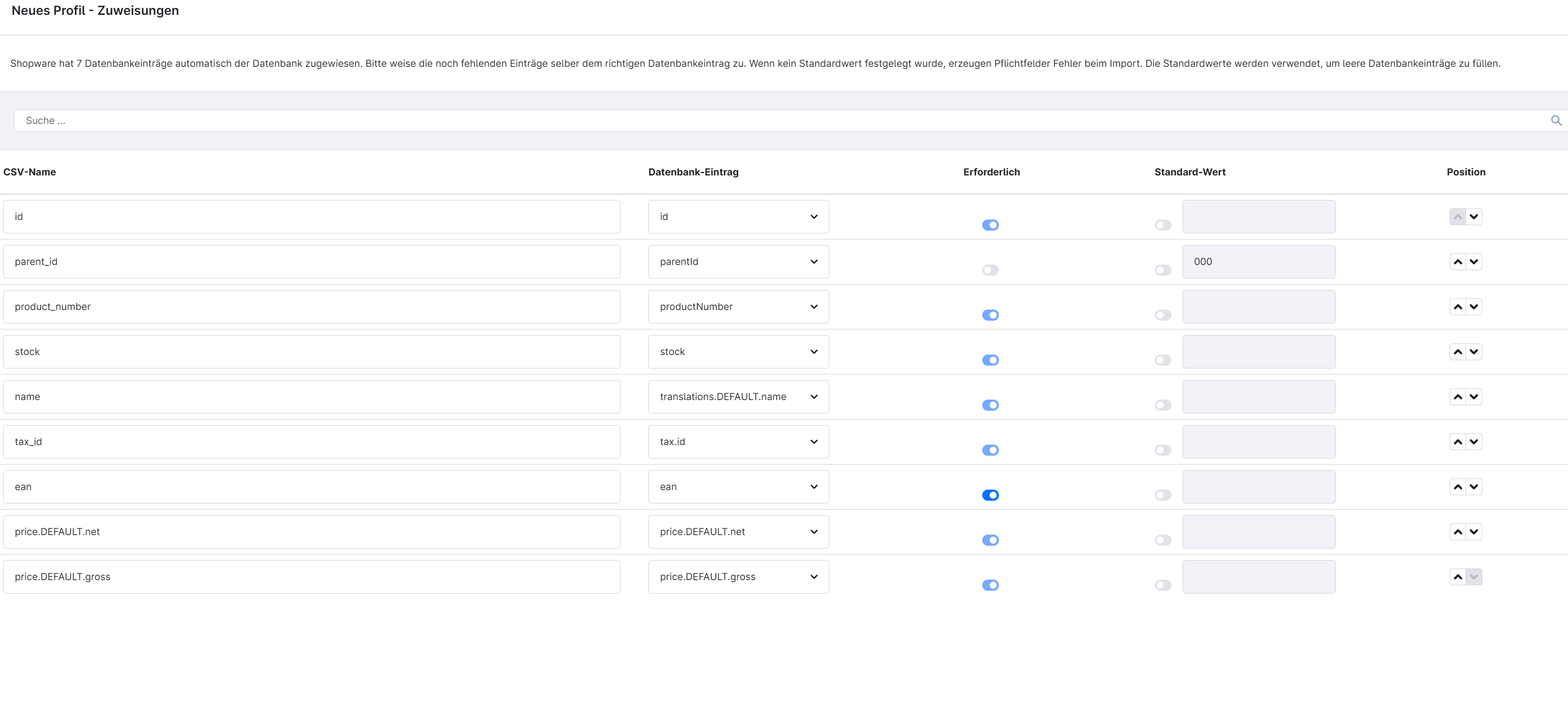The height and width of the screenshot is (717, 1568).
Task: Move the id row down
Action: point(1474,217)
